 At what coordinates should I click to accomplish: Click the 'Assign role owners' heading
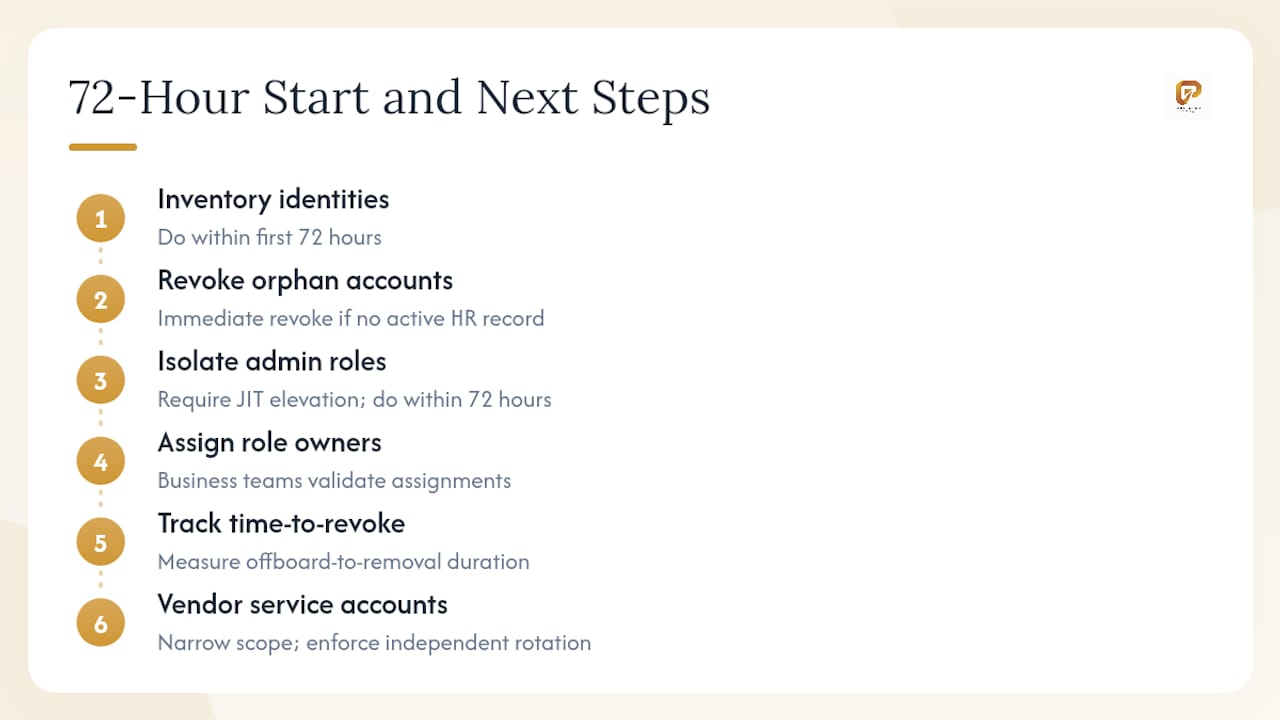click(269, 442)
